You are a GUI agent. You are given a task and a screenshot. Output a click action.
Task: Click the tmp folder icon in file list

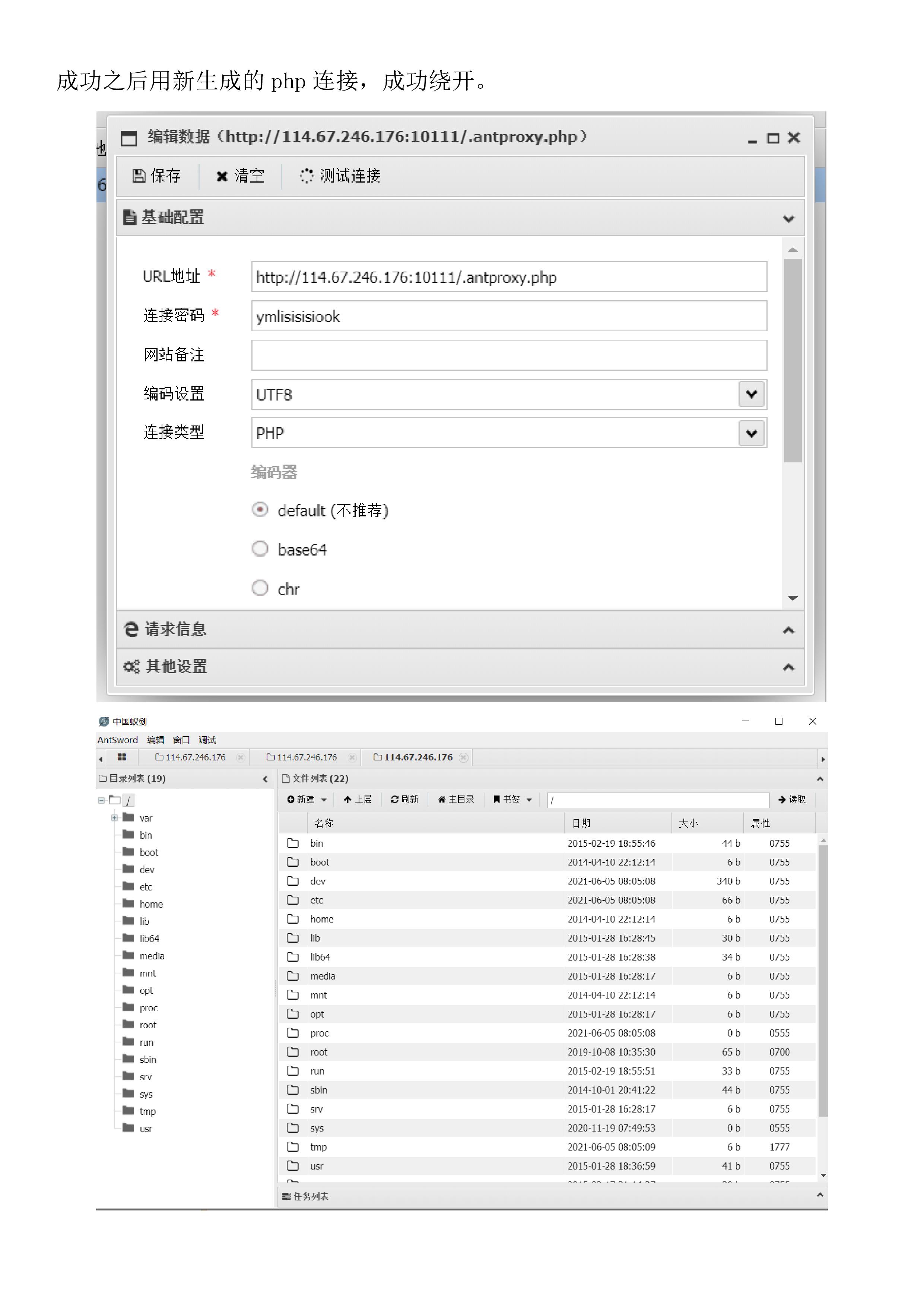click(293, 1146)
